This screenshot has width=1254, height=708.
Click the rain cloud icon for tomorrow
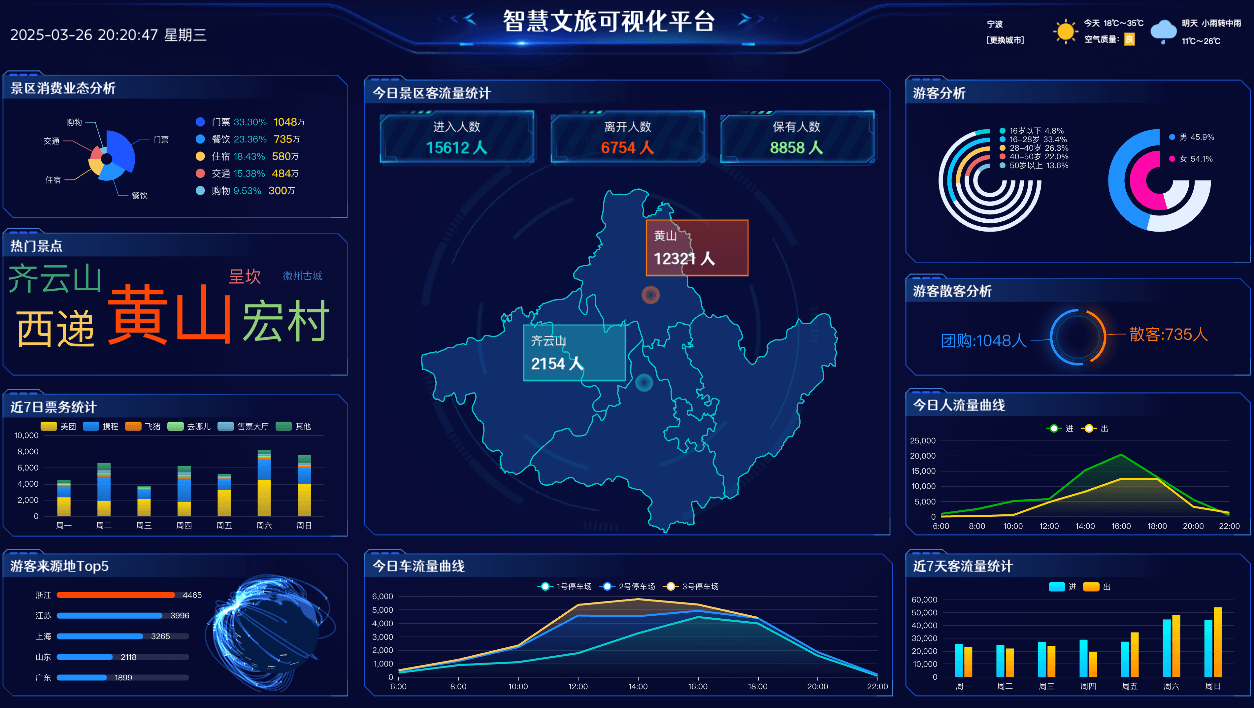[1163, 32]
